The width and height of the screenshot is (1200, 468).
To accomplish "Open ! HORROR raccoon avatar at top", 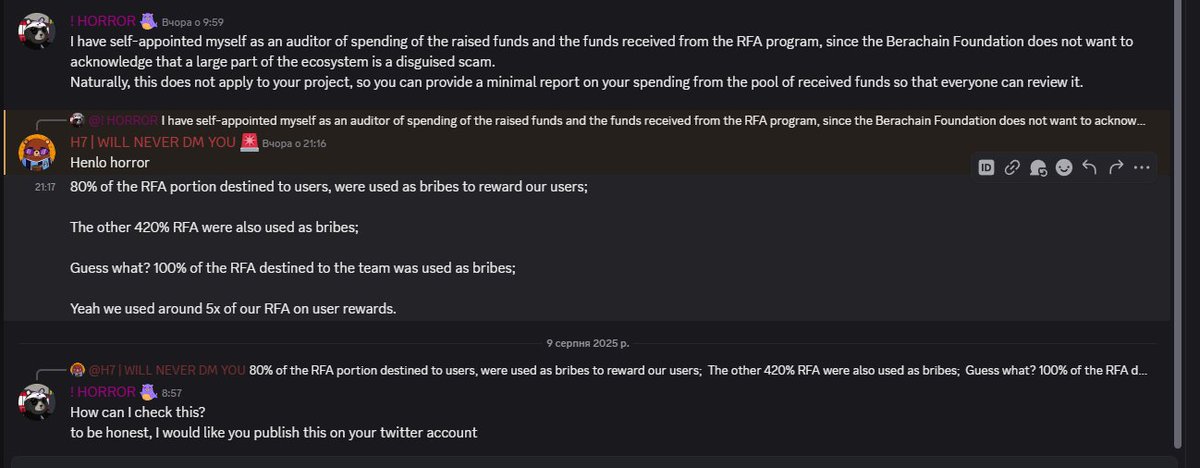I will tap(37, 32).
